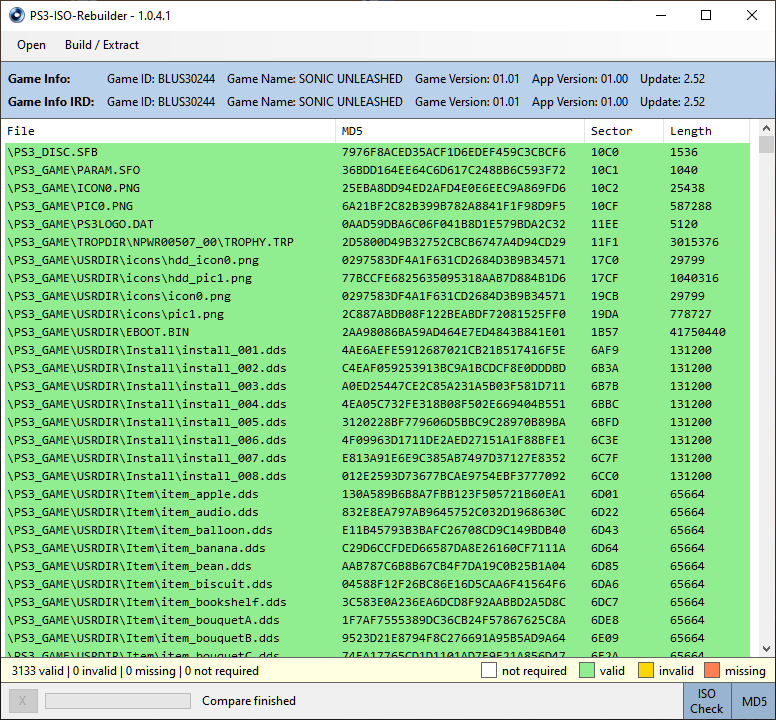Select the TROPHY.TRP file row

point(377,242)
